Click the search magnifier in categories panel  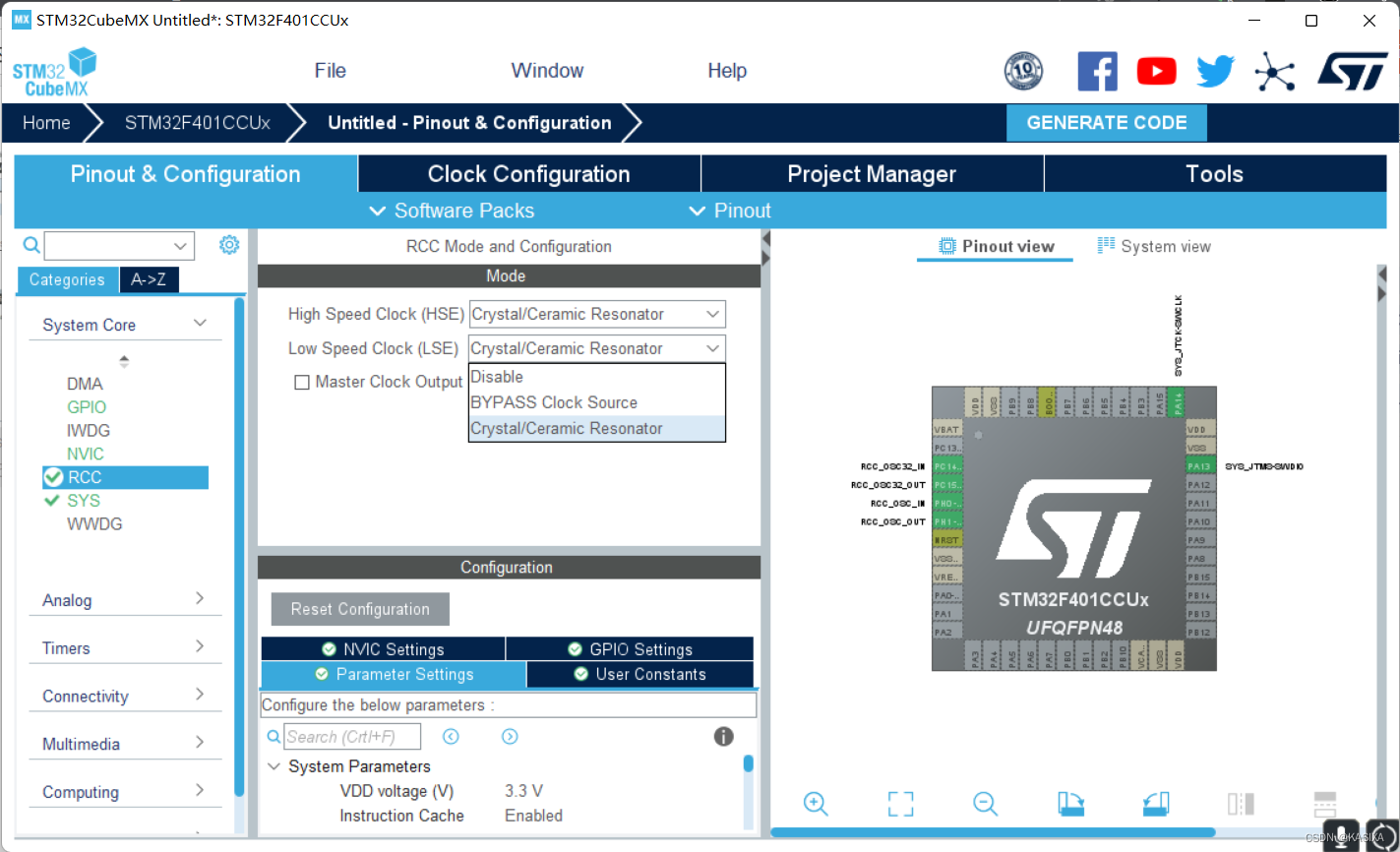(31, 245)
